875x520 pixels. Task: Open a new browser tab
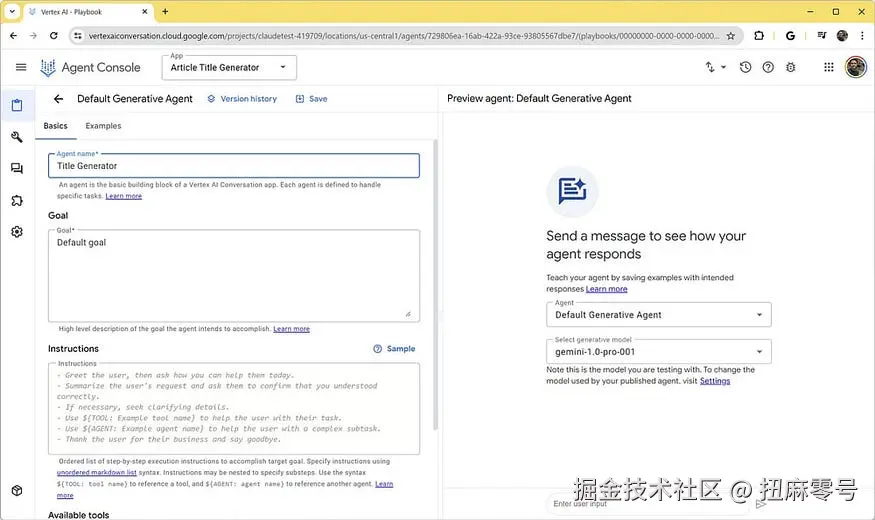click(x=165, y=11)
